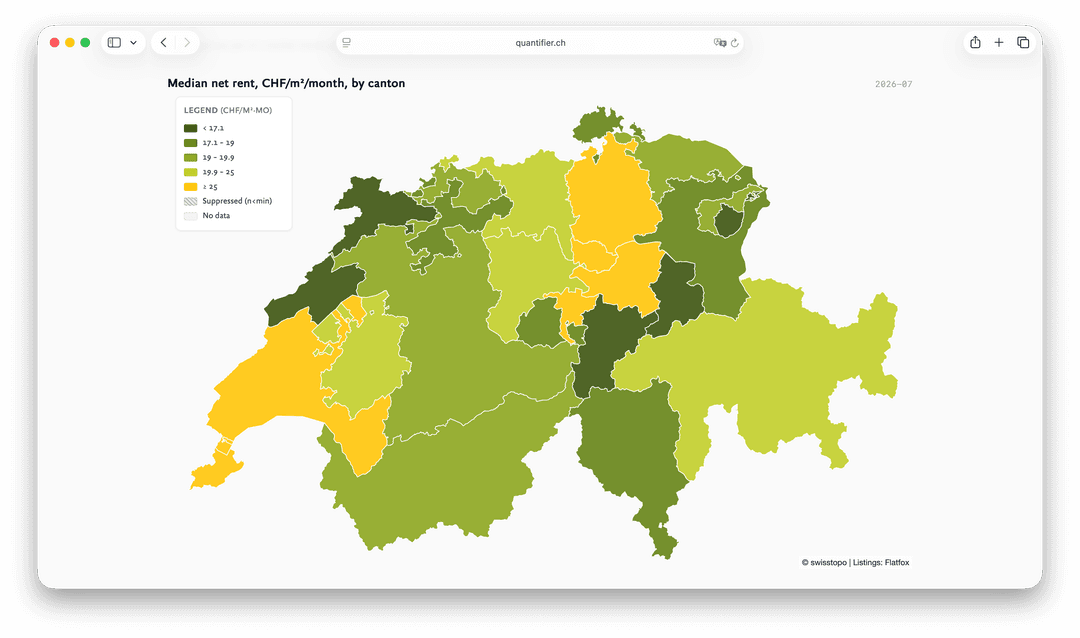Open the tab group dropdown chevron

134,43
